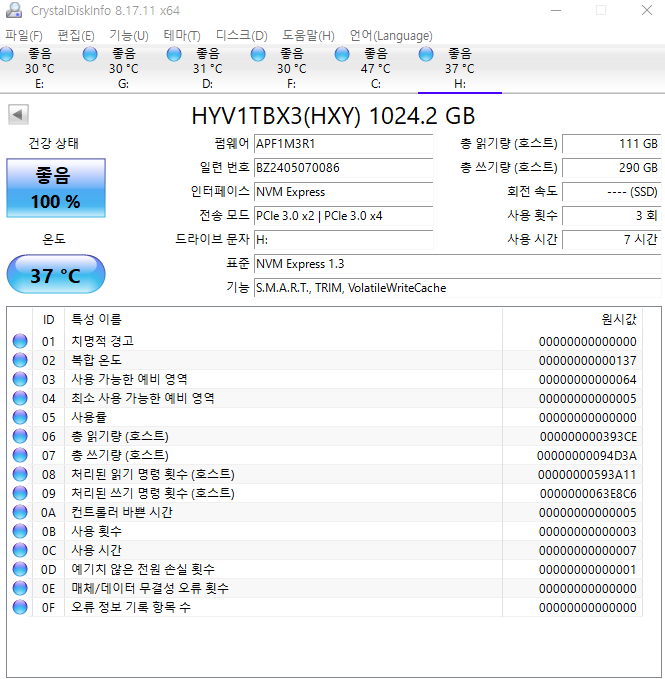This screenshot has height=679, width=665.
Task: Click raw value 0000000000137
Action: tap(588, 360)
